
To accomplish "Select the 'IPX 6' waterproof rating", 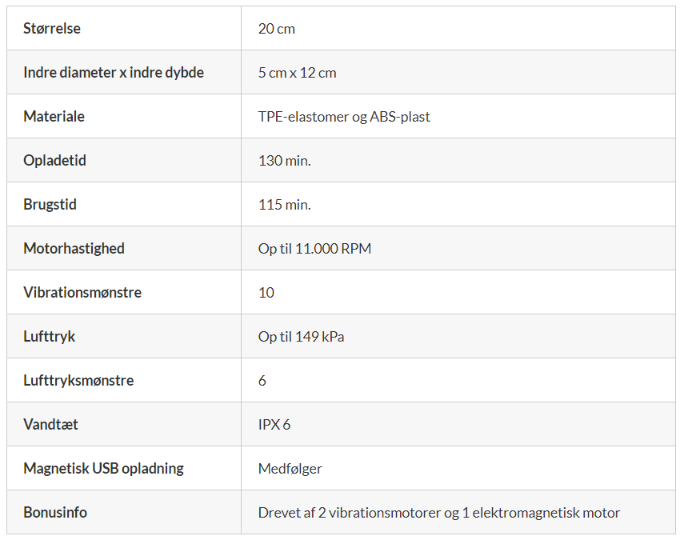I will point(274,425).
